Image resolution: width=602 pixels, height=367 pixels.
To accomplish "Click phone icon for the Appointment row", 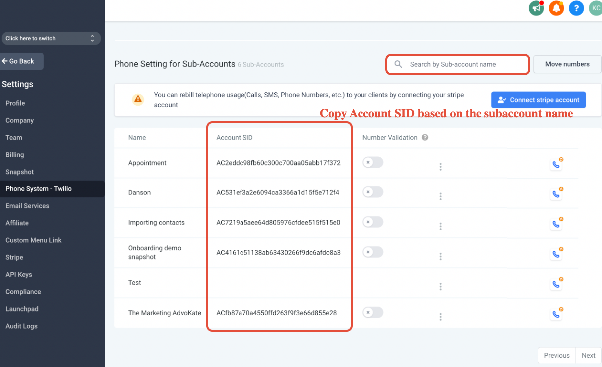I will [x=556, y=164].
